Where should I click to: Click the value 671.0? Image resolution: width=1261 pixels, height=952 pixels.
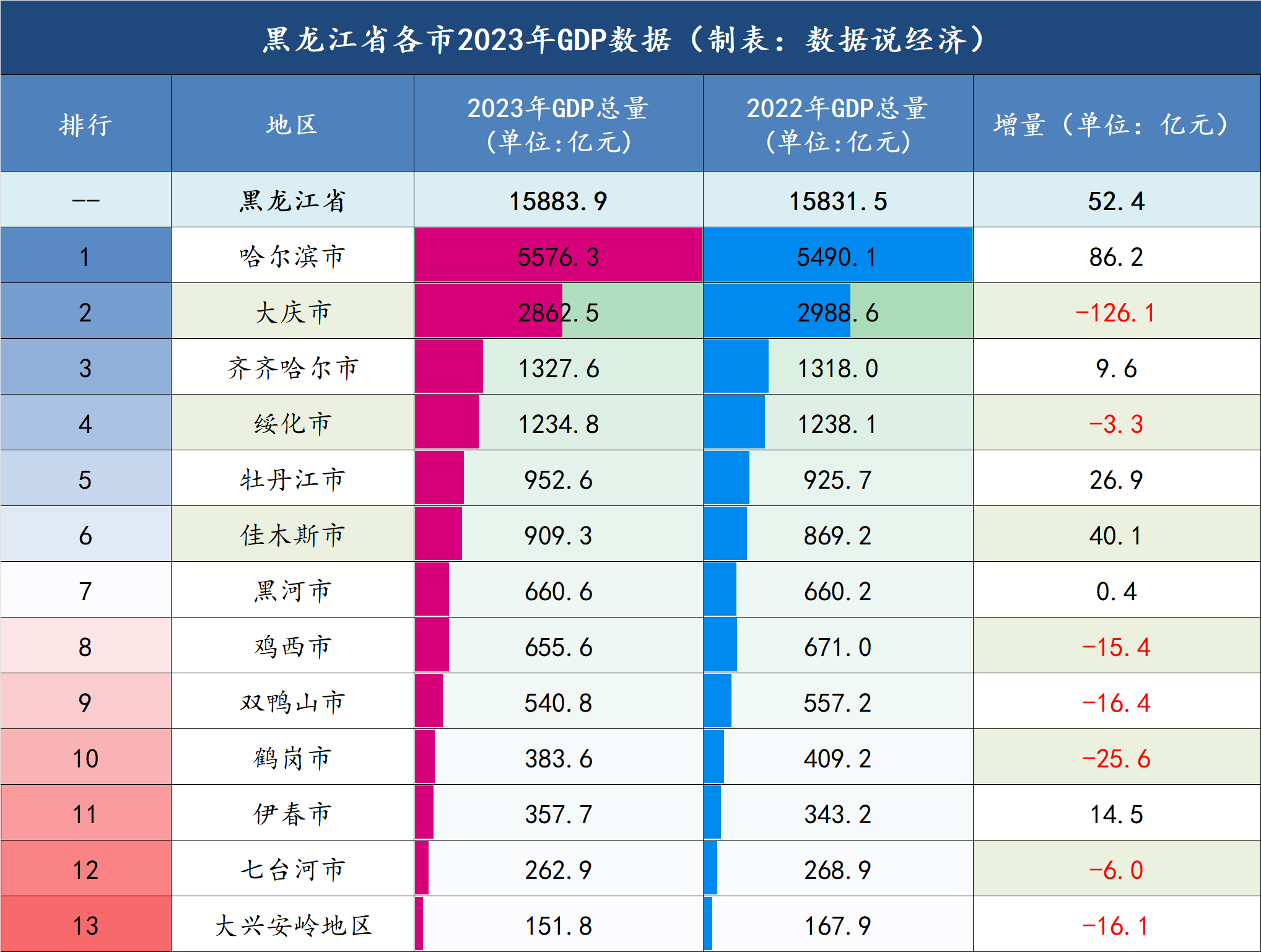(x=837, y=647)
